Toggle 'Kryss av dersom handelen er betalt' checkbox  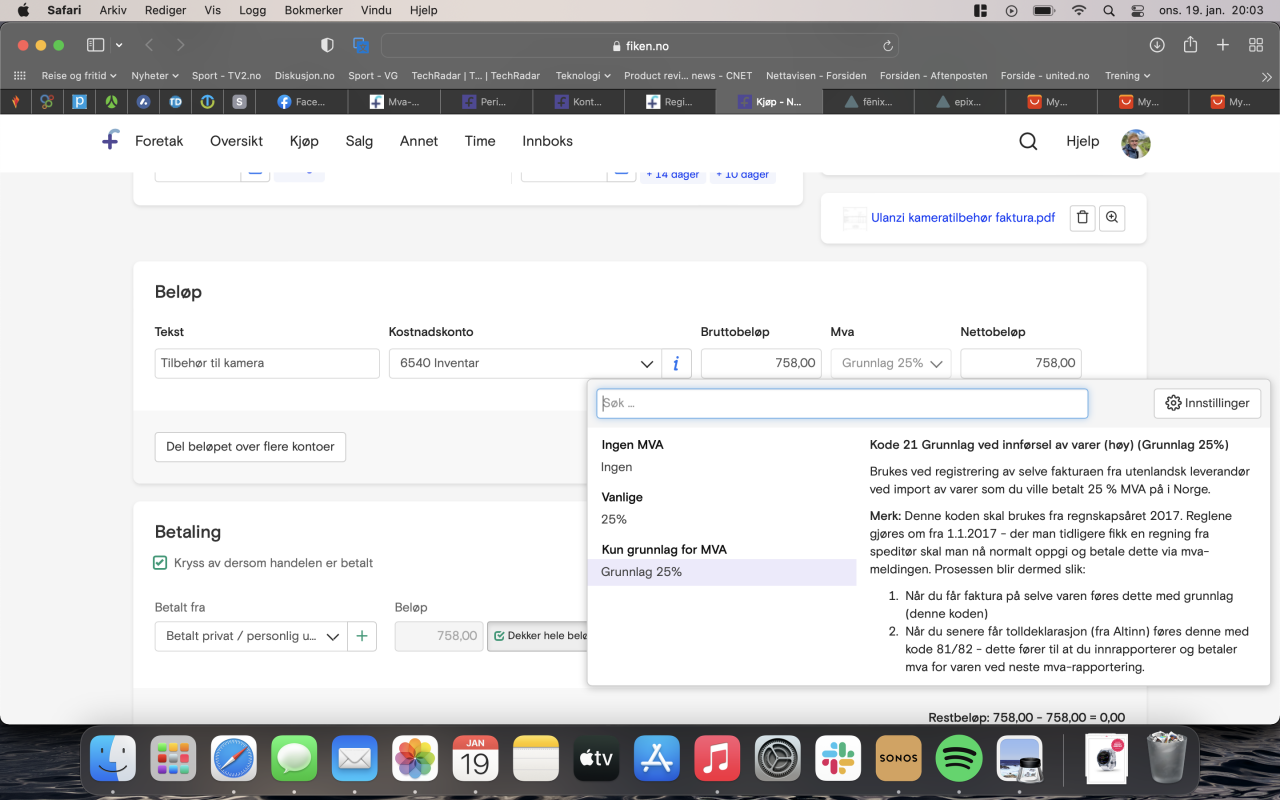[x=160, y=563]
